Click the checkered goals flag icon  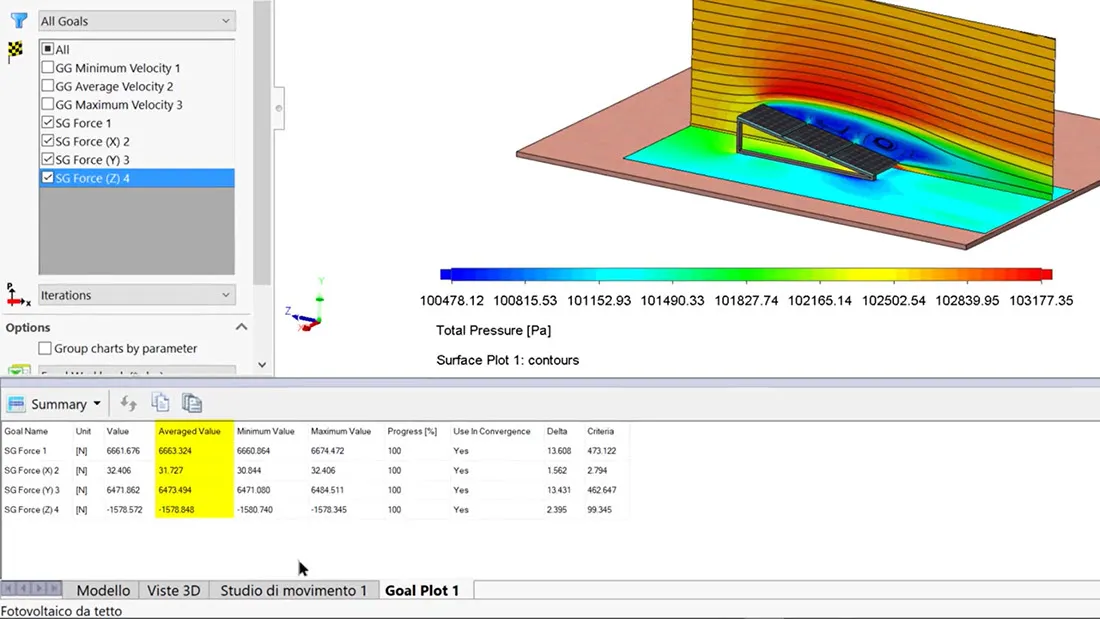pos(15,51)
